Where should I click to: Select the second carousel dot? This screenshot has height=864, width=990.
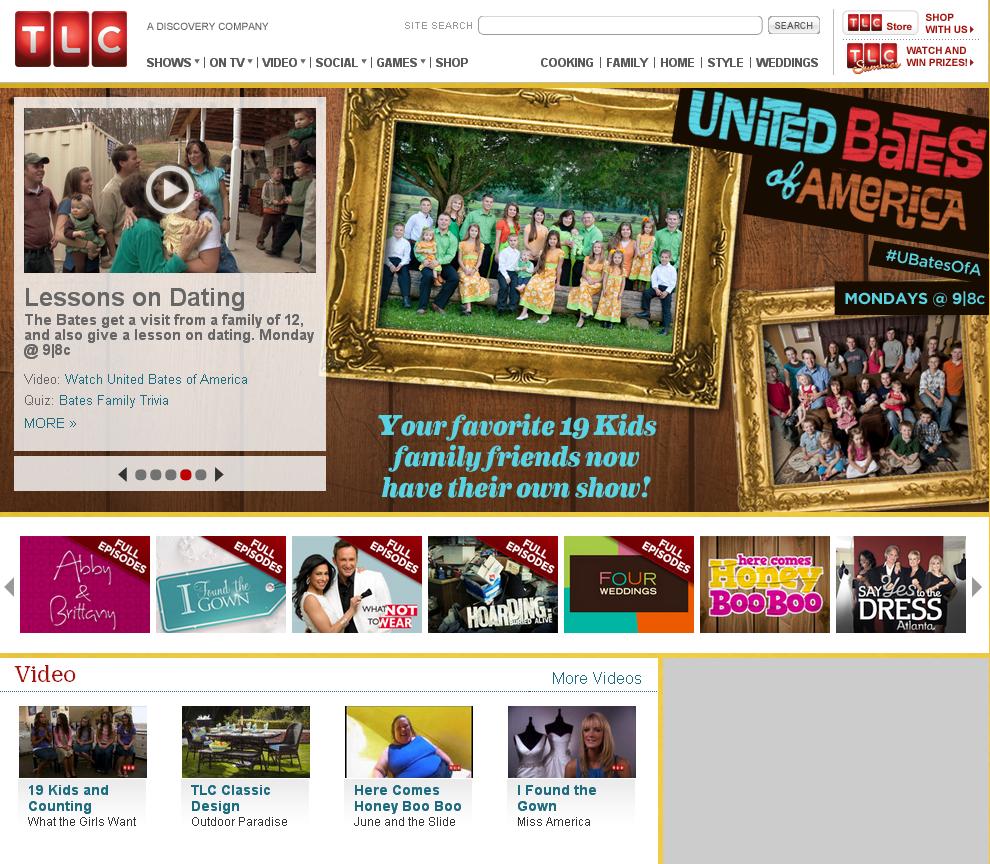[155, 475]
